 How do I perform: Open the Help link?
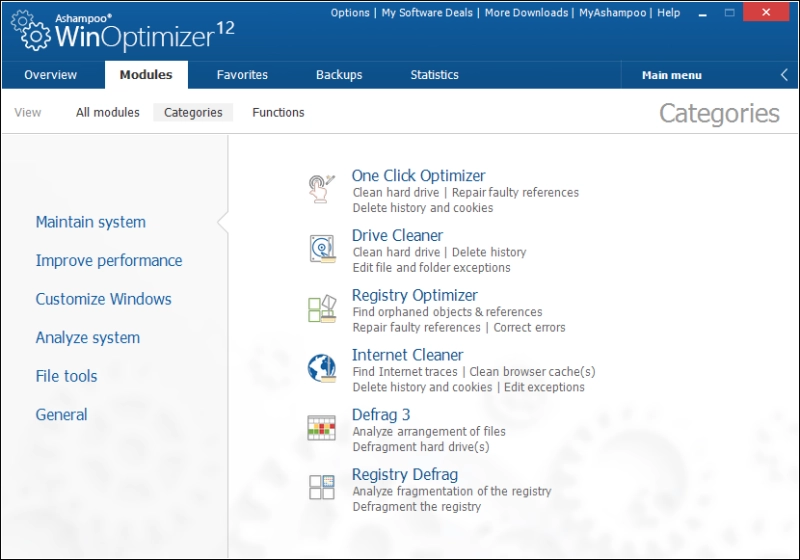pyautogui.click(x=668, y=13)
